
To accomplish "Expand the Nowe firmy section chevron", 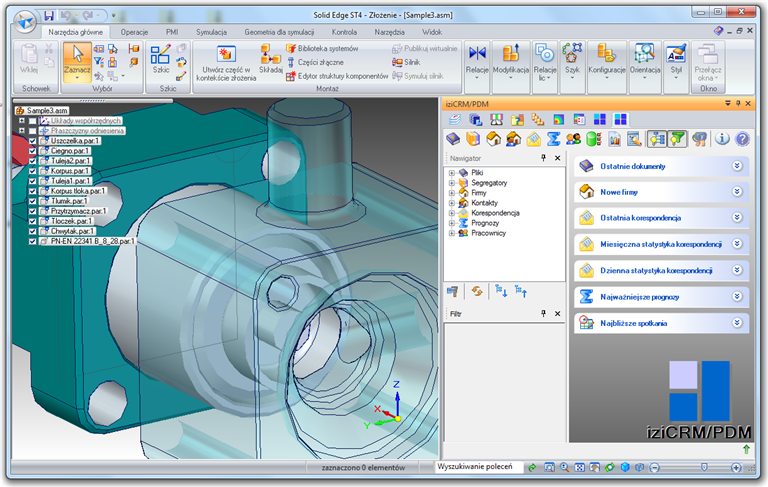I will pyautogui.click(x=737, y=192).
